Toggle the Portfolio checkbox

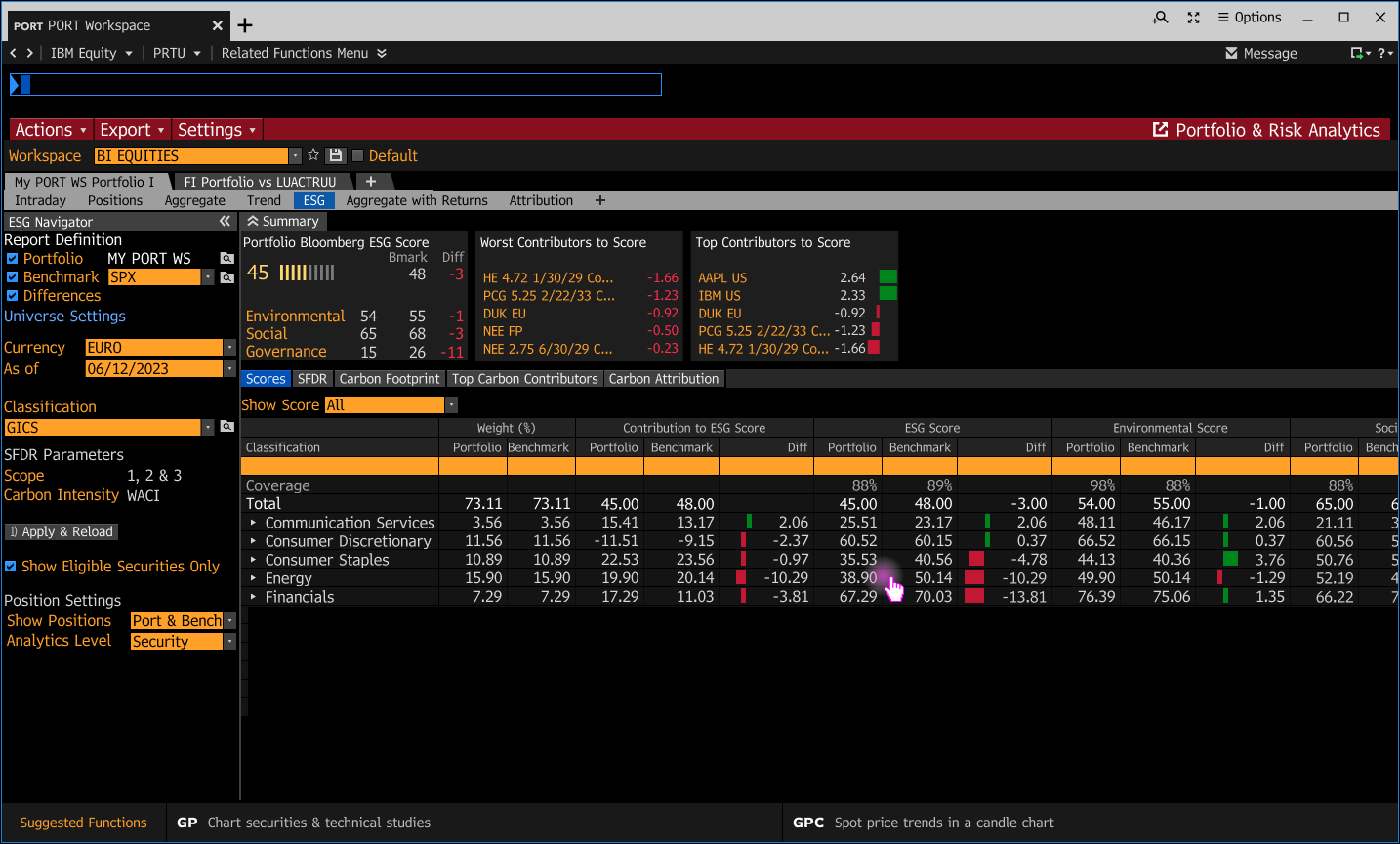[x=12, y=259]
